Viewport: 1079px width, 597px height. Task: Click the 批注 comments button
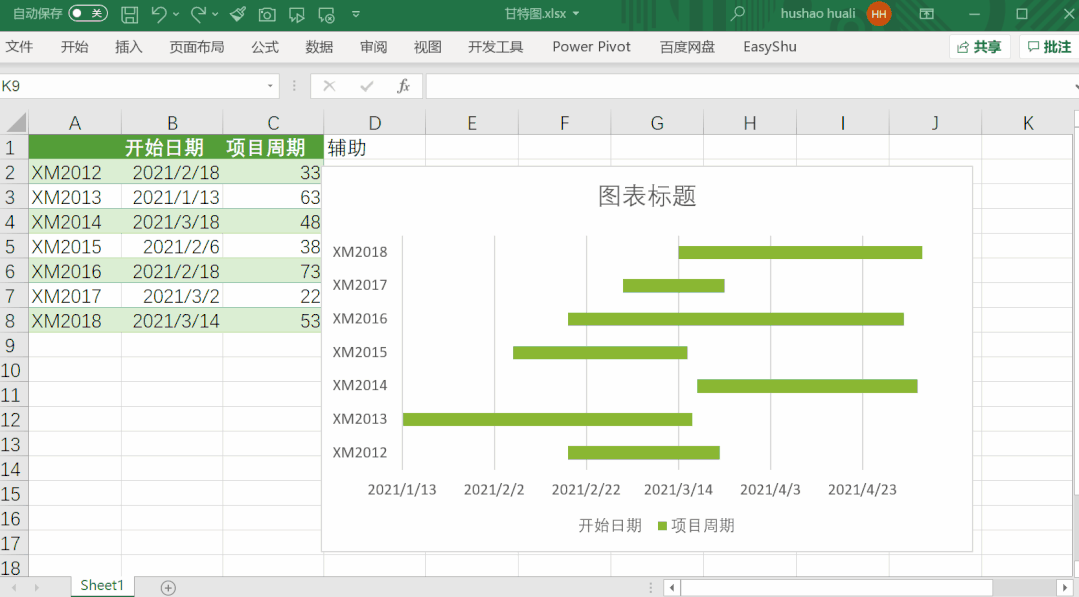(1049, 47)
